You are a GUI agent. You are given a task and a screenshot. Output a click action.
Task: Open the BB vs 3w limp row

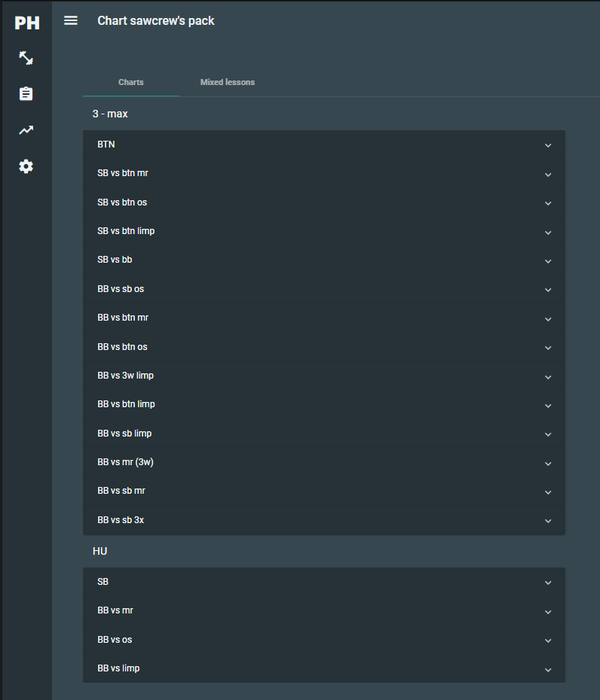tap(324, 376)
